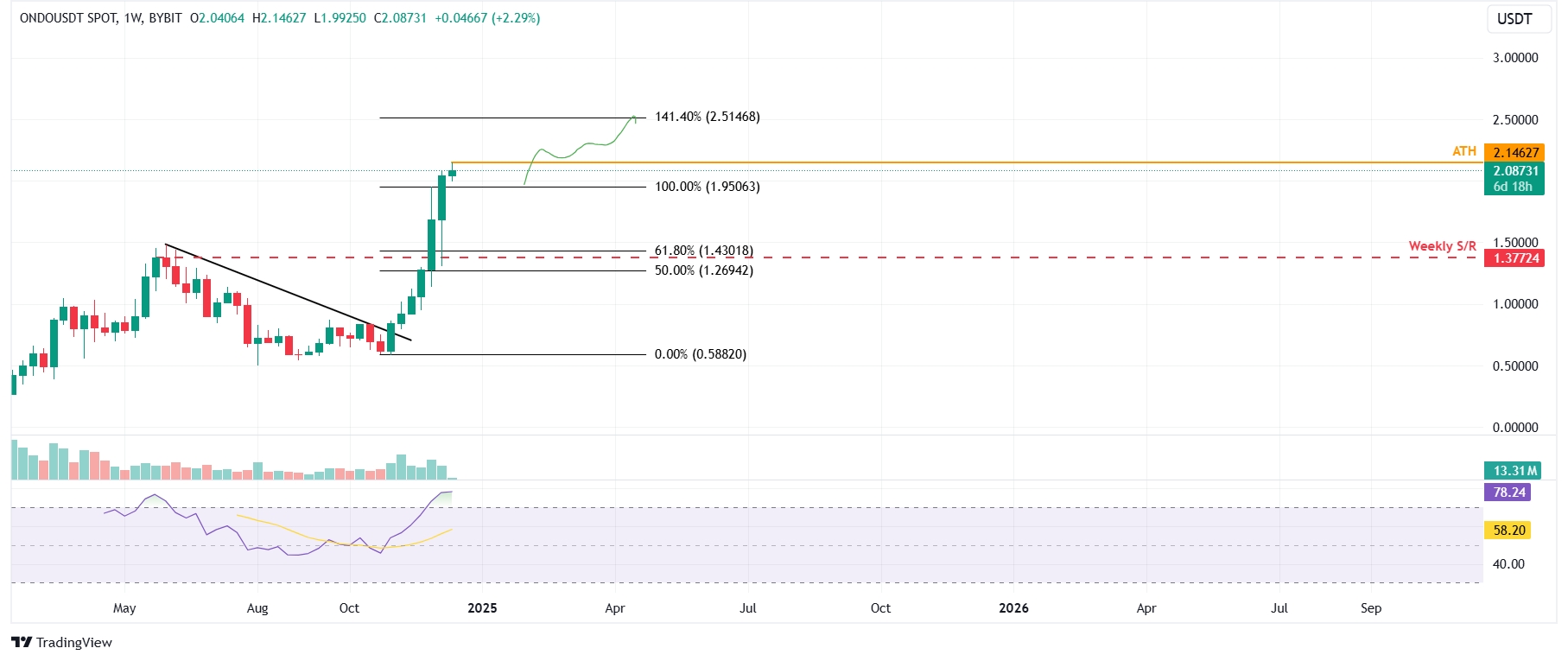Click the 2025 label on time axis
The height and width of the screenshot is (661, 1568).
[482, 608]
